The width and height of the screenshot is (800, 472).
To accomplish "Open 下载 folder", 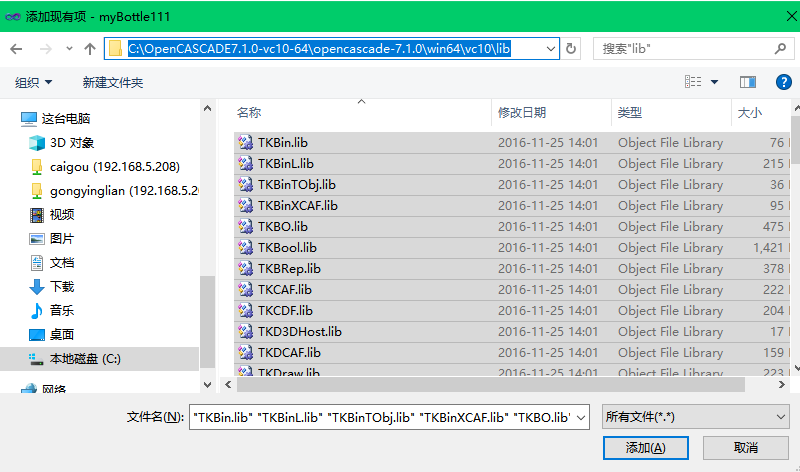I will pos(52,287).
